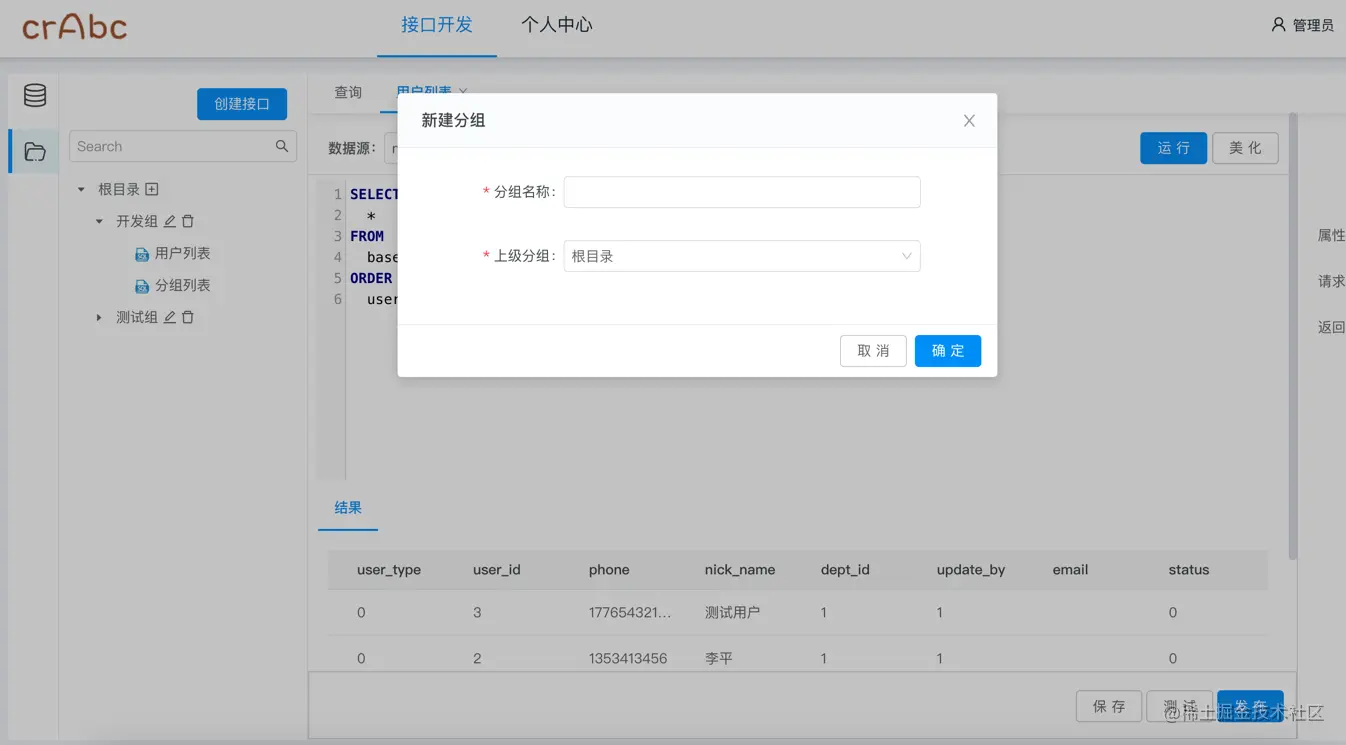The width and height of the screenshot is (1346, 745).
Task: Click the 运行 button
Action: tap(1174, 148)
